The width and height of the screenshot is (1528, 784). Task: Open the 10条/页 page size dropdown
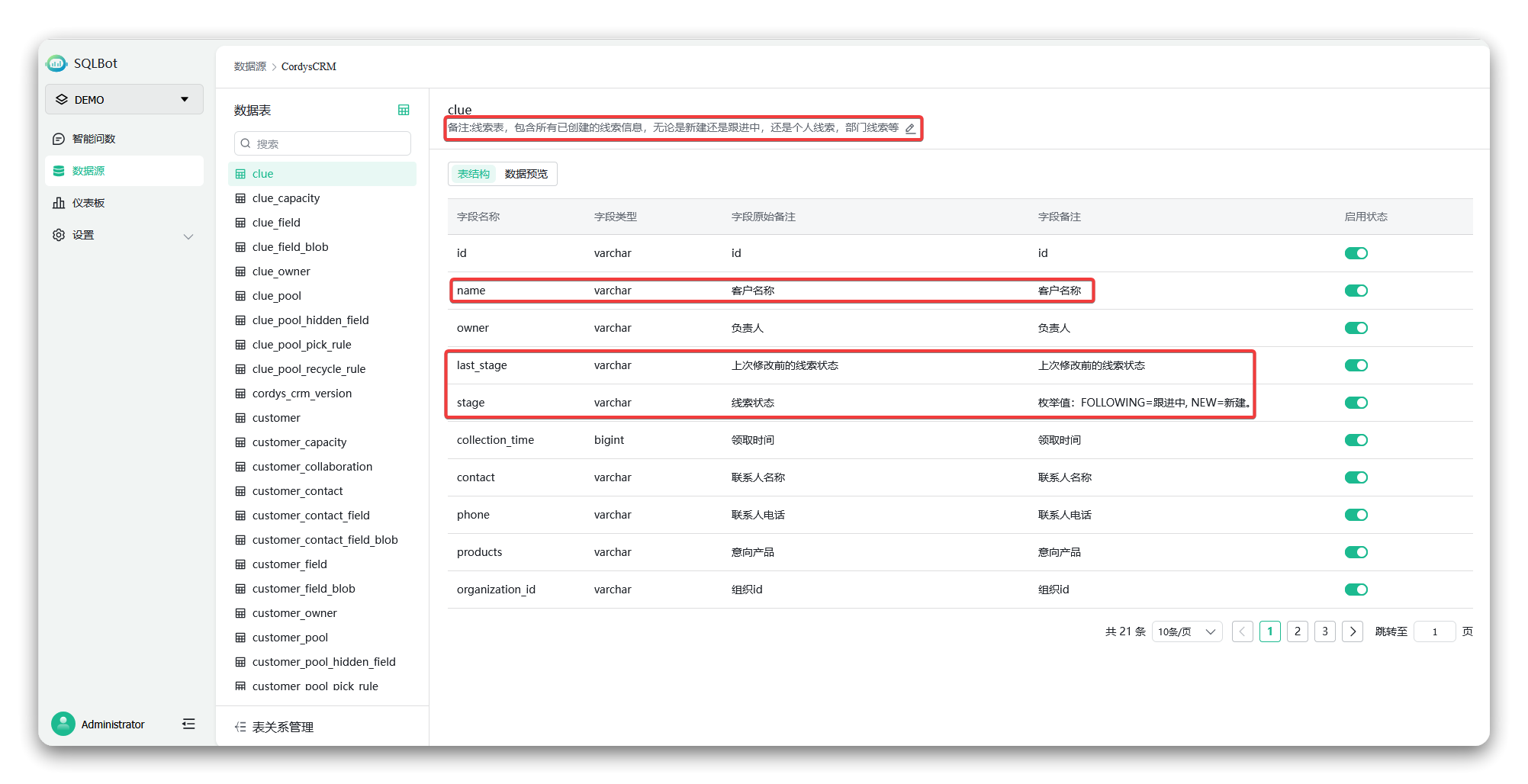pos(1186,631)
